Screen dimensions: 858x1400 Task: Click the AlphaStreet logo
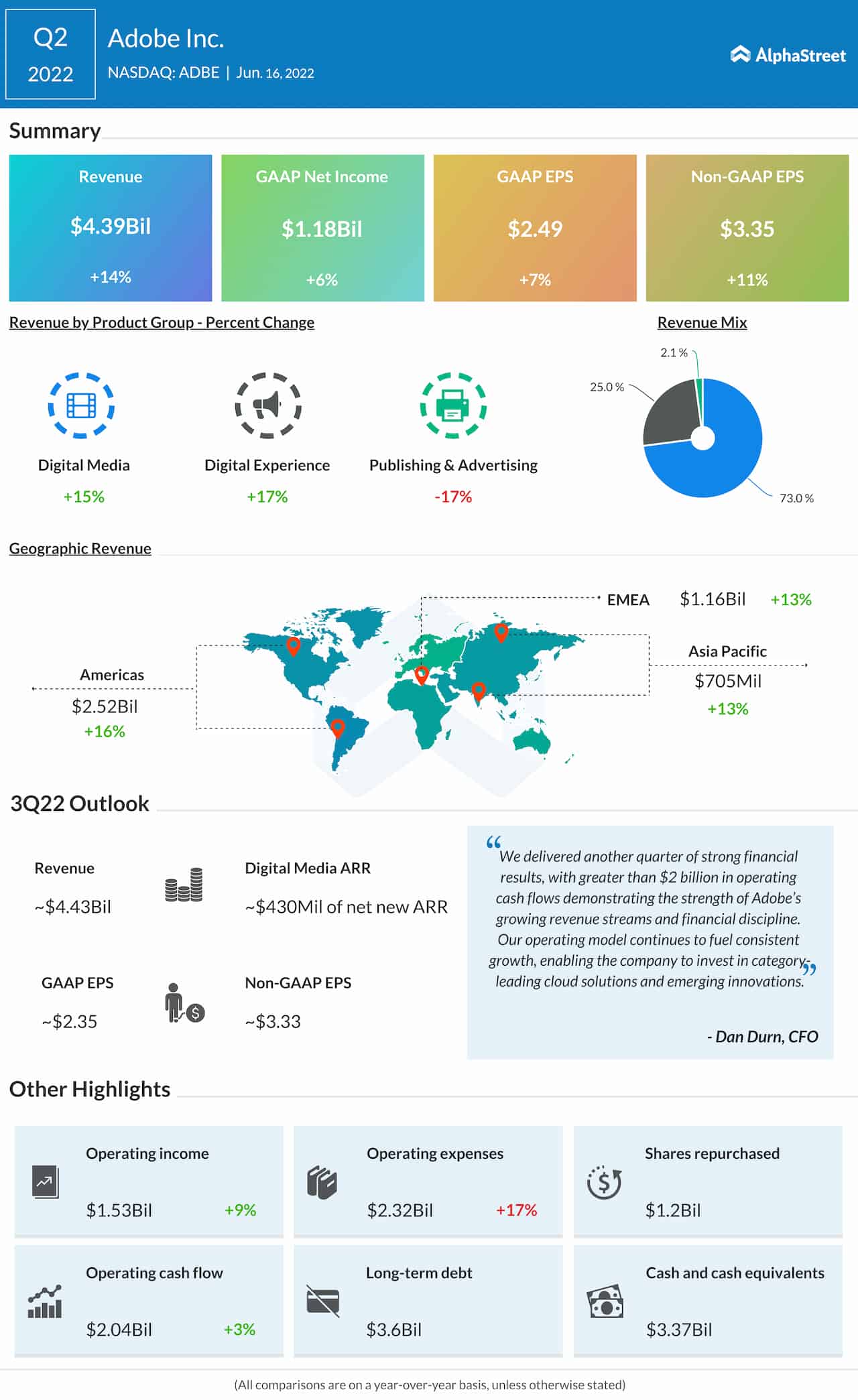pyautogui.click(x=788, y=55)
